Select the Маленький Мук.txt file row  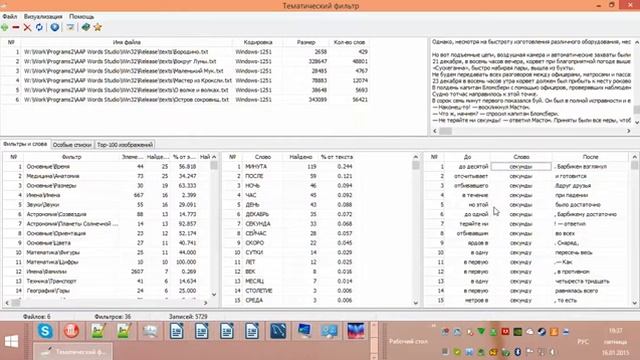click(186, 71)
